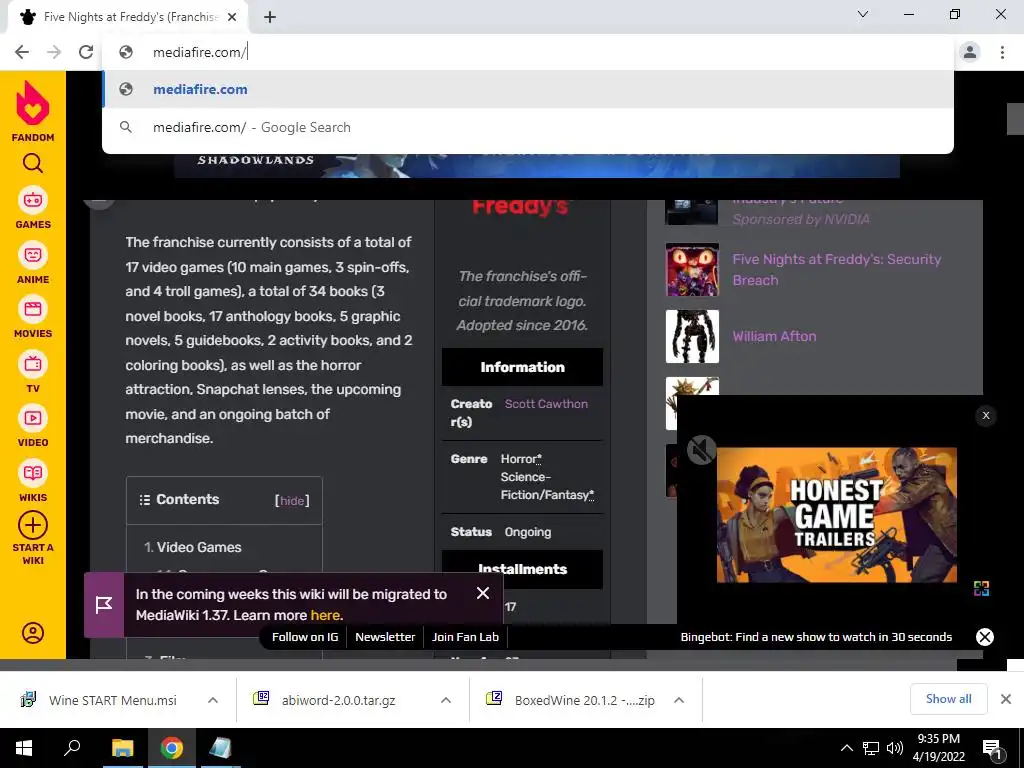The width and height of the screenshot is (1024, 768).
Task: Close the Bingebot bottom bar
Action: (985, 637)
